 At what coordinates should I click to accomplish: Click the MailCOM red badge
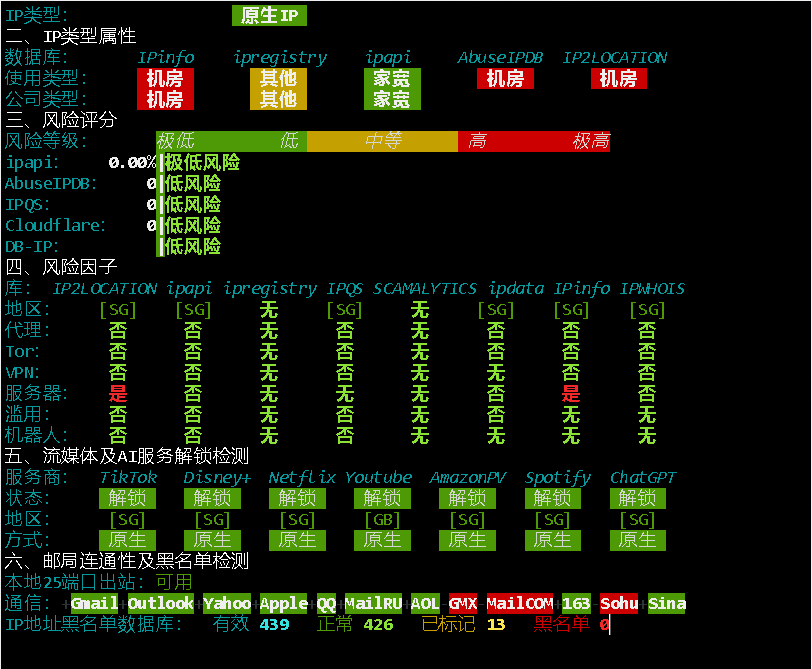coord(519,603)
